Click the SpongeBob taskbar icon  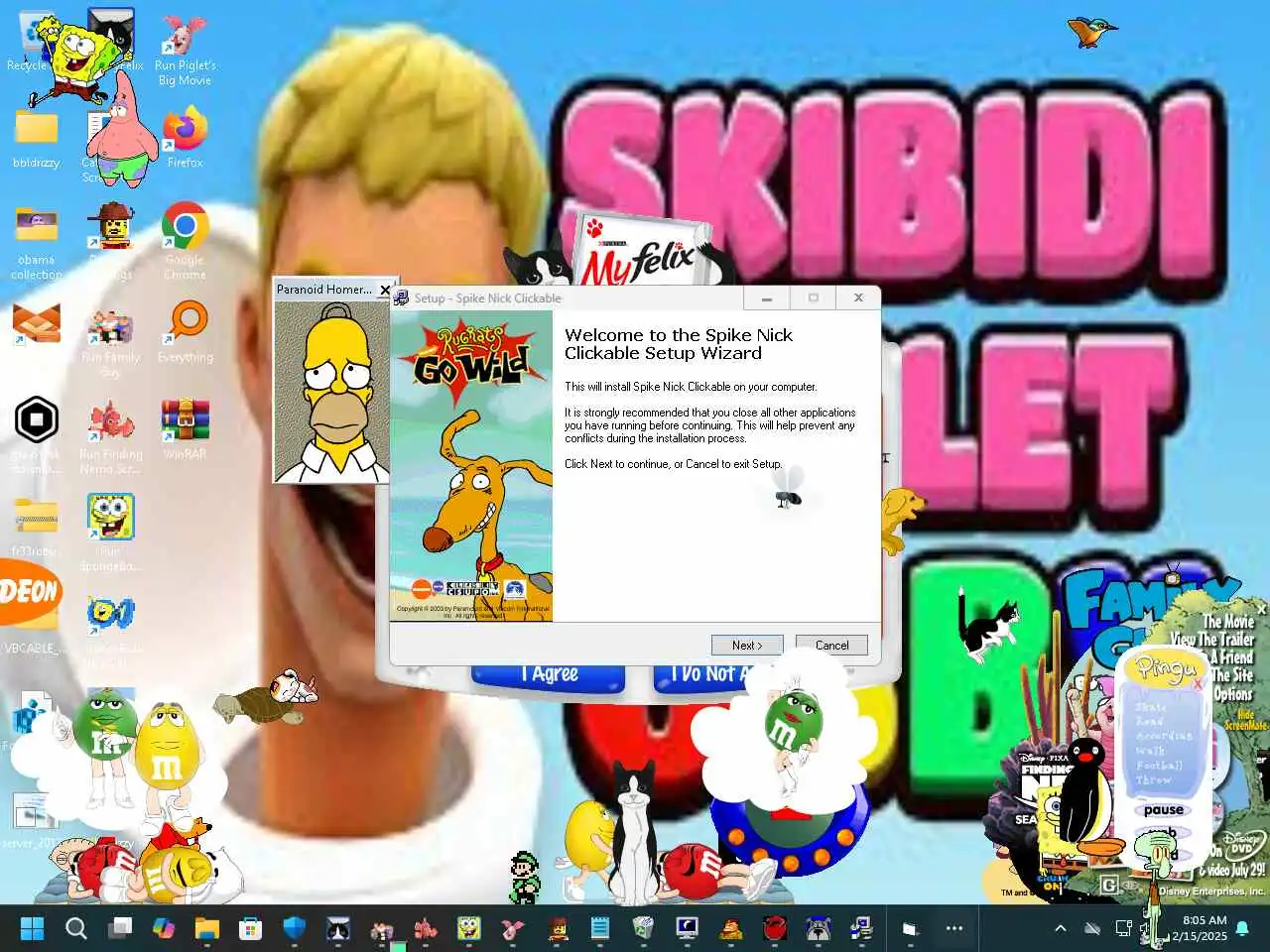(469, 929)
